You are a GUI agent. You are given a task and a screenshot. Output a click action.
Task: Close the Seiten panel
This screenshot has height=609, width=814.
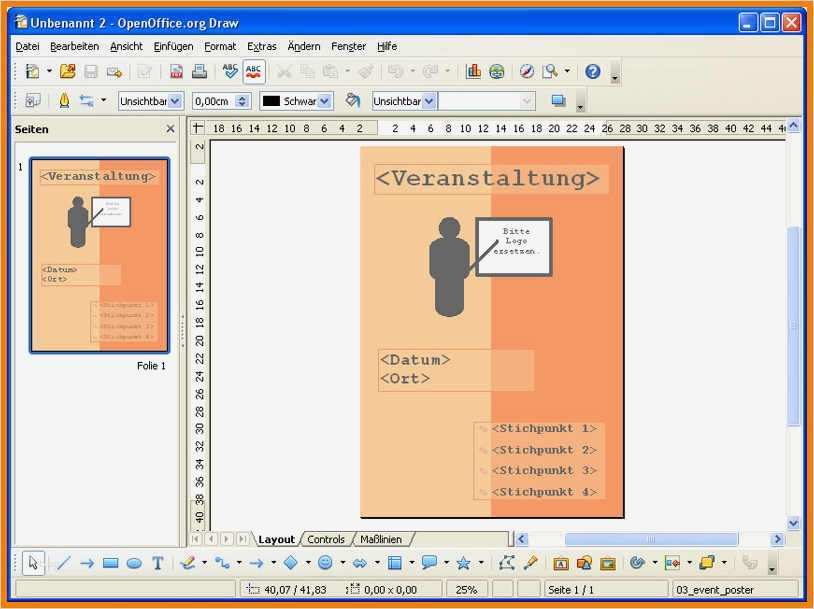170,129
